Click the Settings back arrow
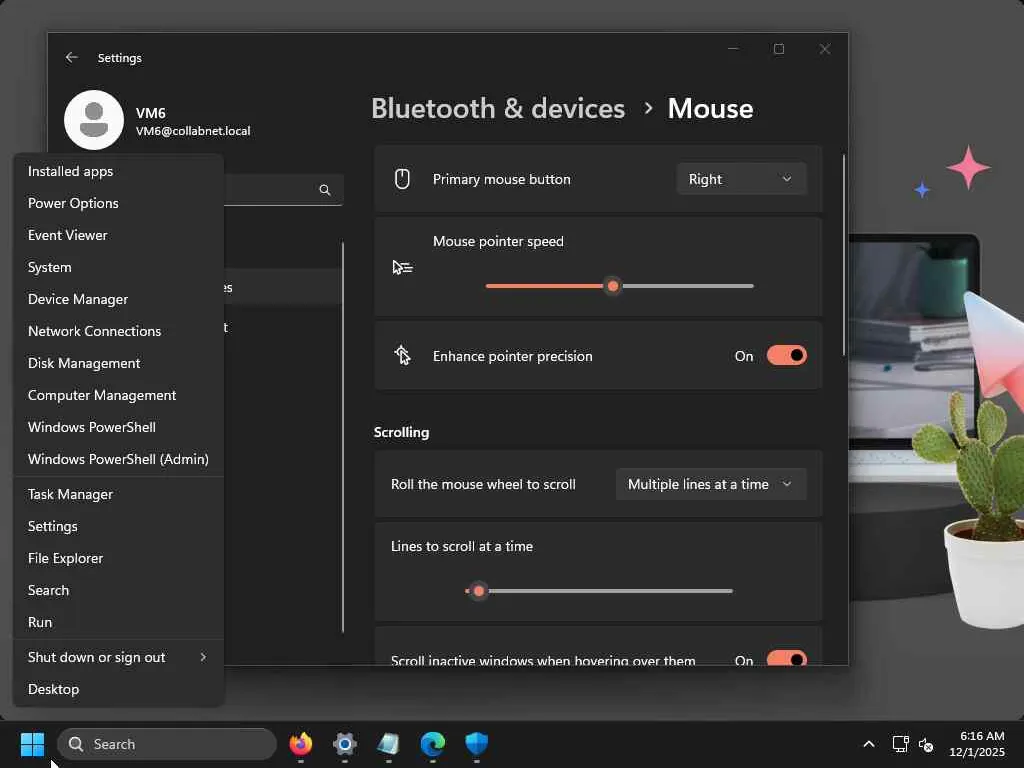The height and width of the screenshot is (768, 1024). tap(71, 58)
